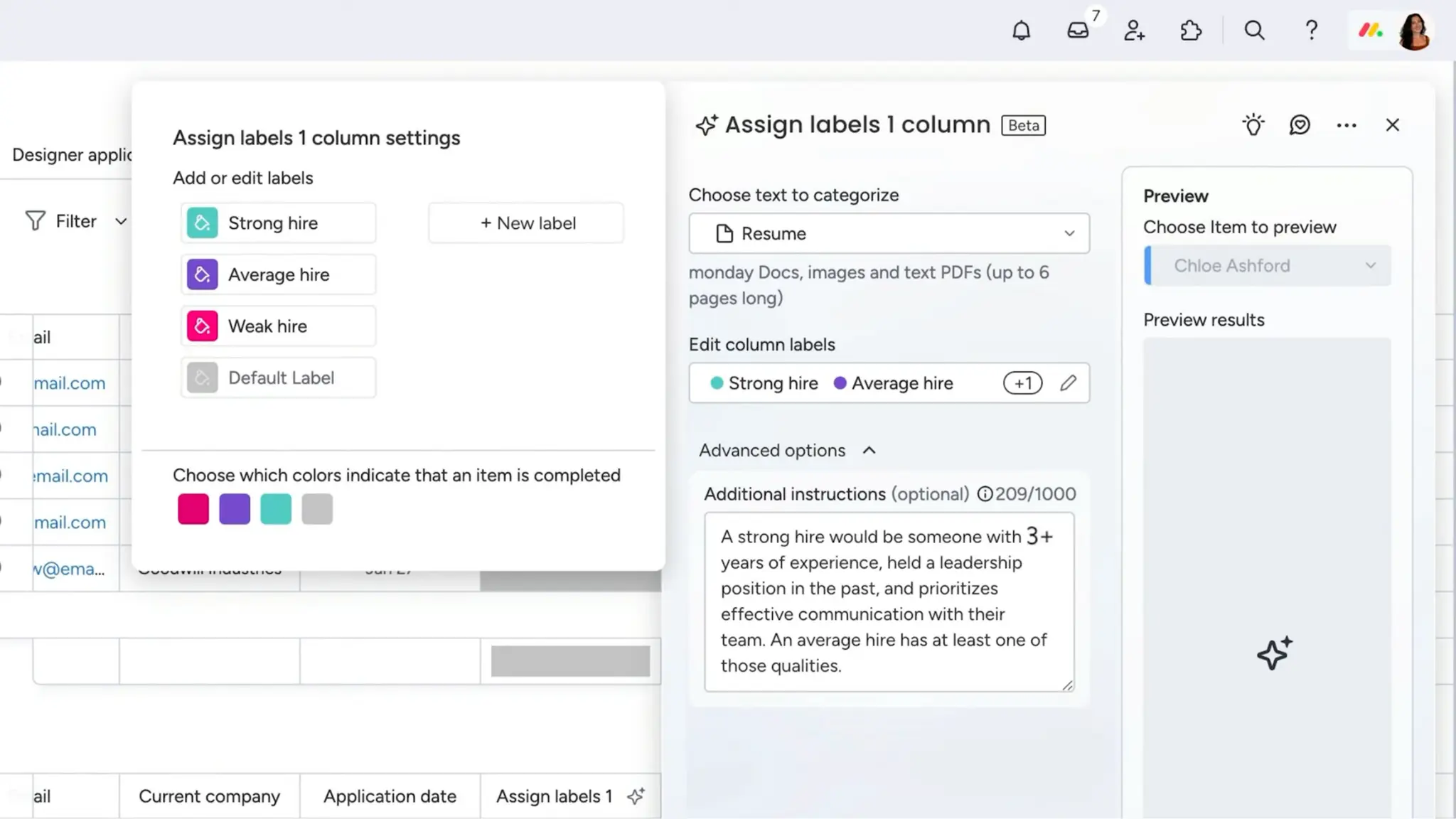Click the Additional instructions text area

tap(889, 601)
